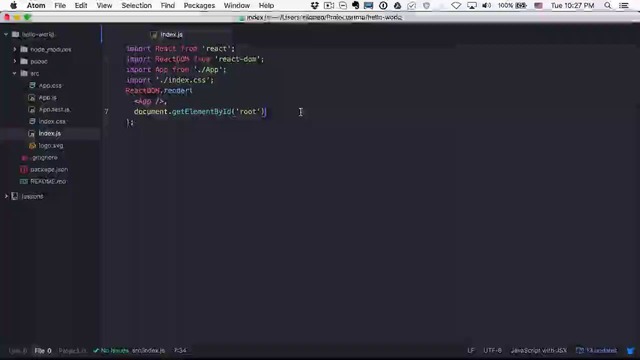Change the UTF-8 file encoding
640x360 pixels.
(x=493, y=351)
